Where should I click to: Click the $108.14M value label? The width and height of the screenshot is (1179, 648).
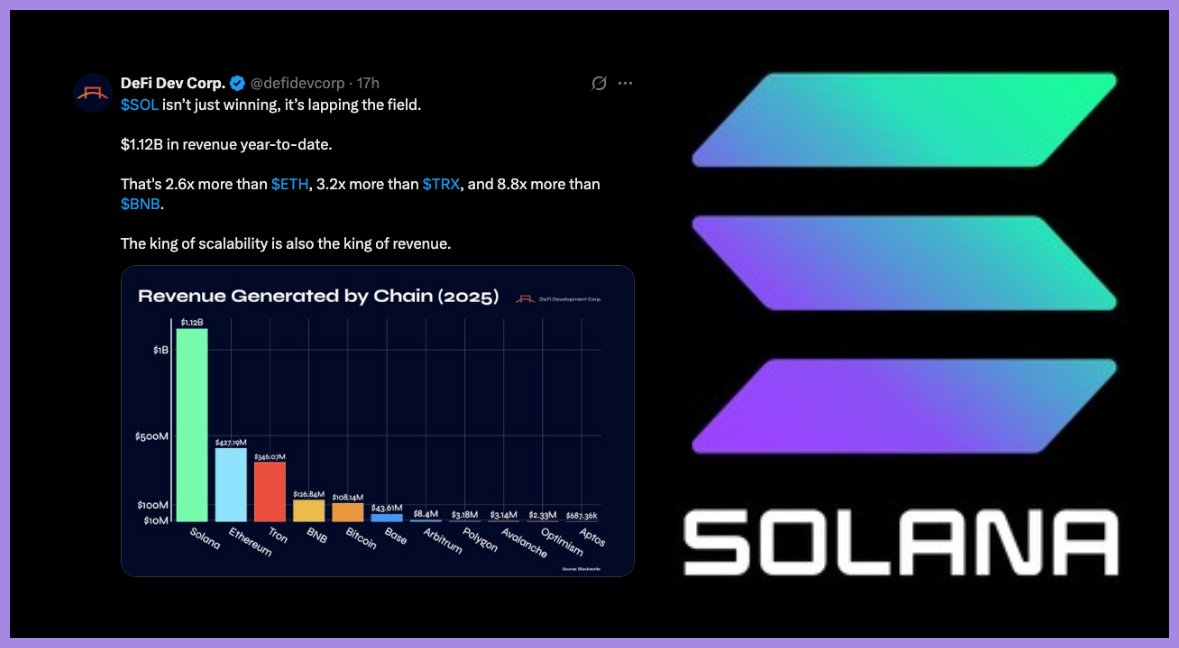pos(347,497)
